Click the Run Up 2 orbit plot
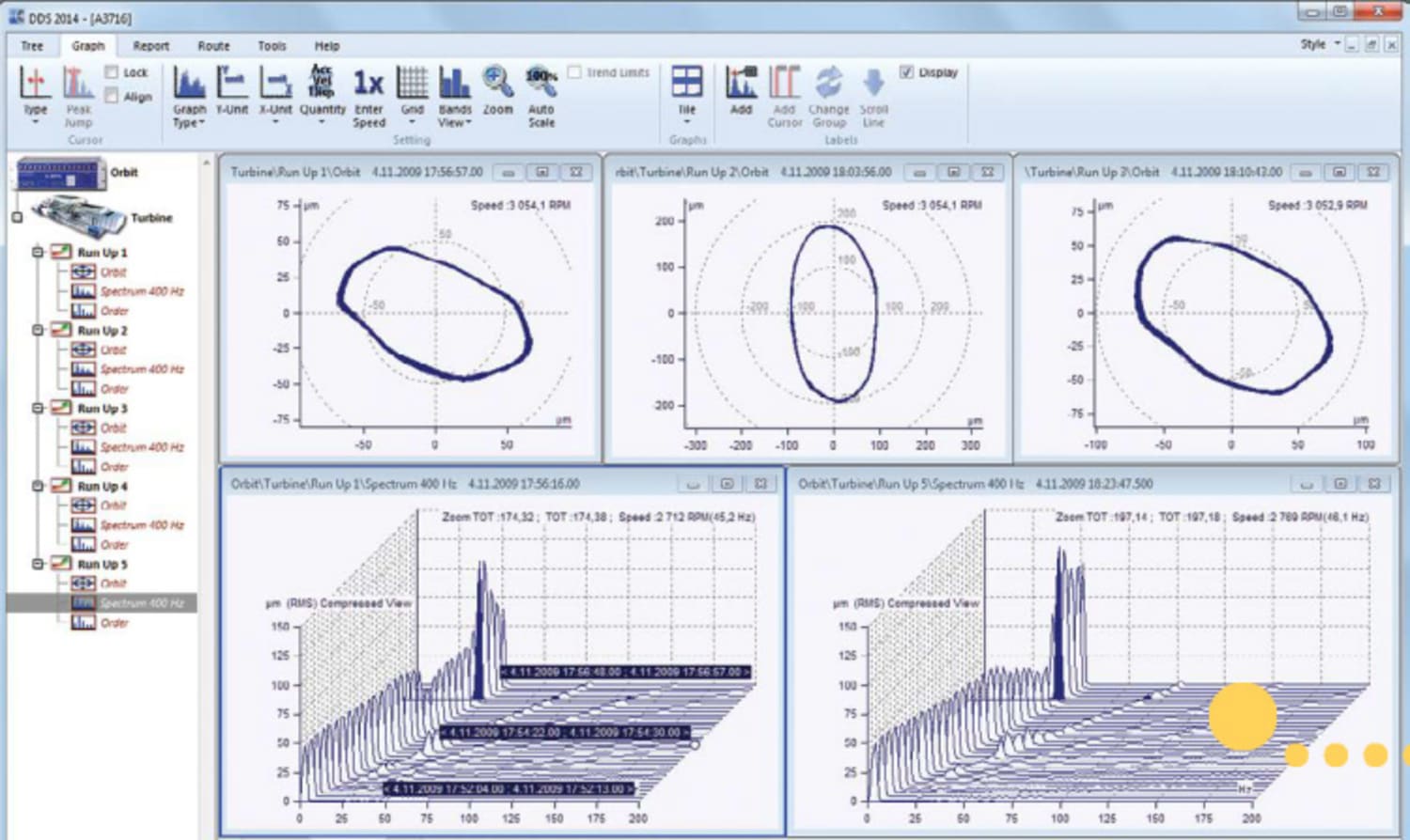Image resolution: width=1410 pixels, height=840 pixels. coord(834,314)
